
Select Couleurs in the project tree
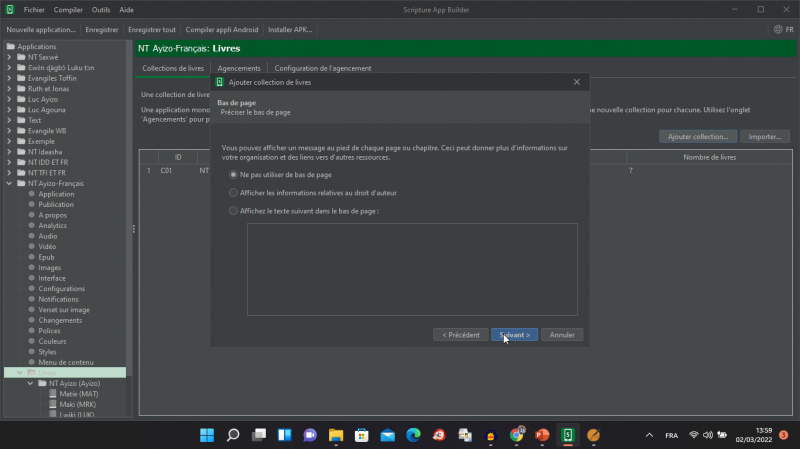[x=53, y=341]
